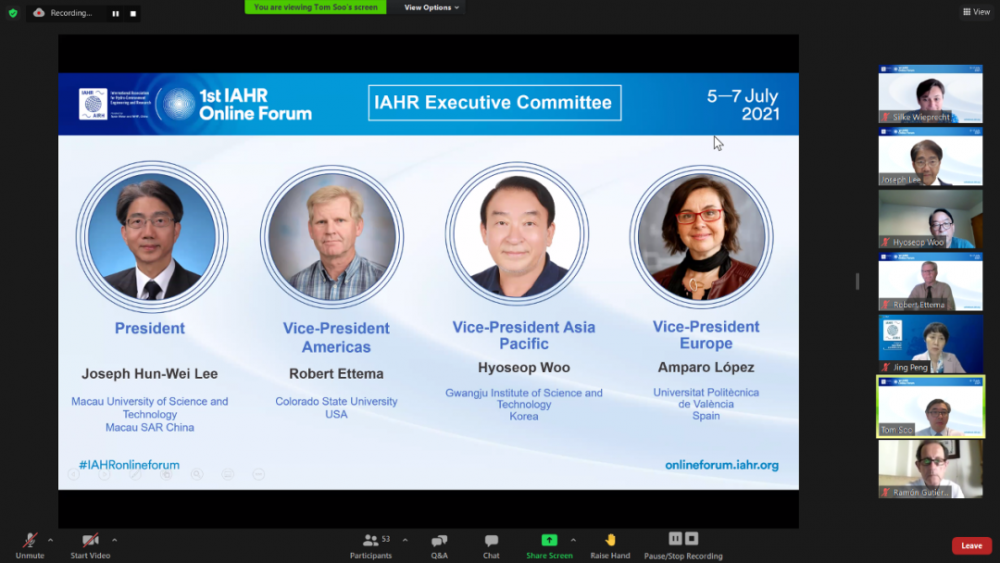
Task: Click muted mic icon on Hyoseop Woo
Action: (x=886, y=242)
